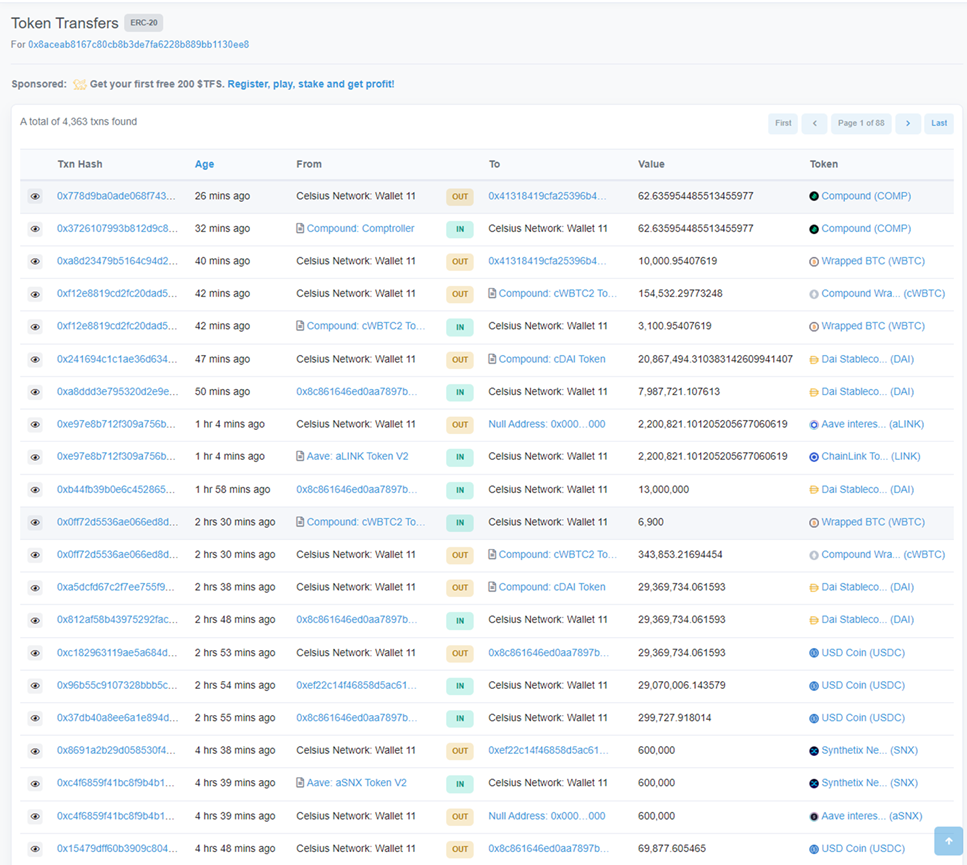Image resolution: width=967 pixels, height=865 pixels.
Task: Click the eye icon beside hash 0xa8ddd3e795320d2e9e
Action: [x=35, y=392]
